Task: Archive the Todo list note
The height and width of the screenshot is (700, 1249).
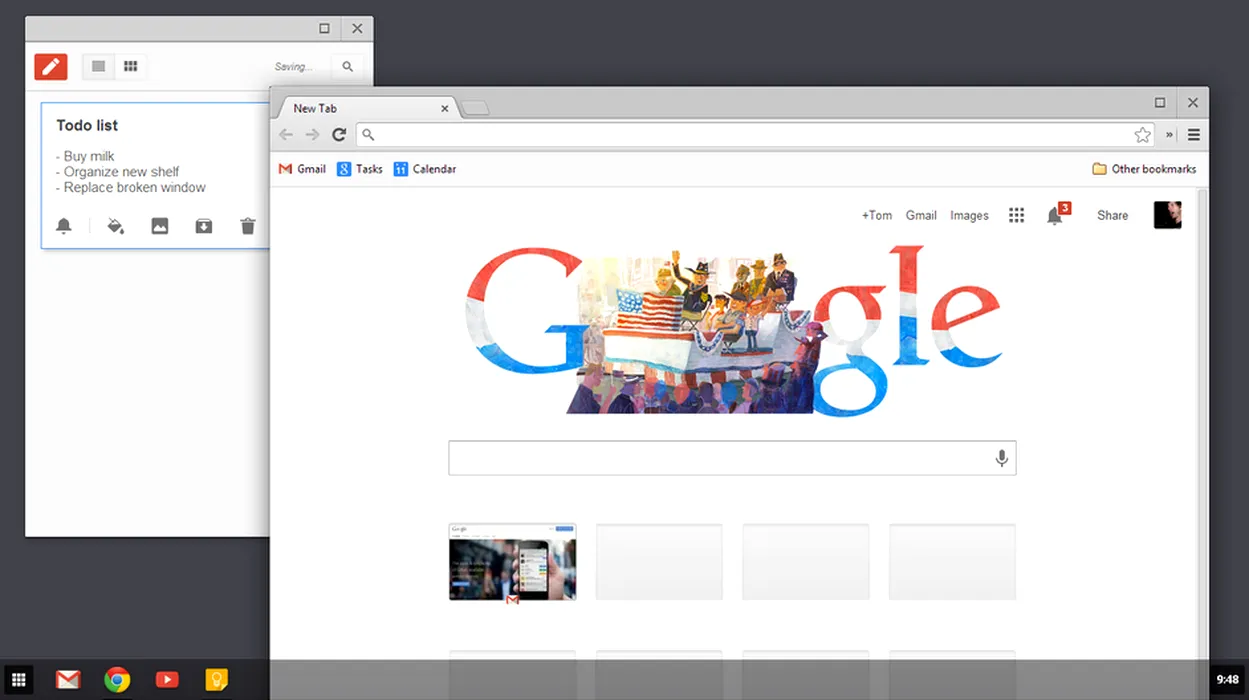Action: tap(203, 226)
